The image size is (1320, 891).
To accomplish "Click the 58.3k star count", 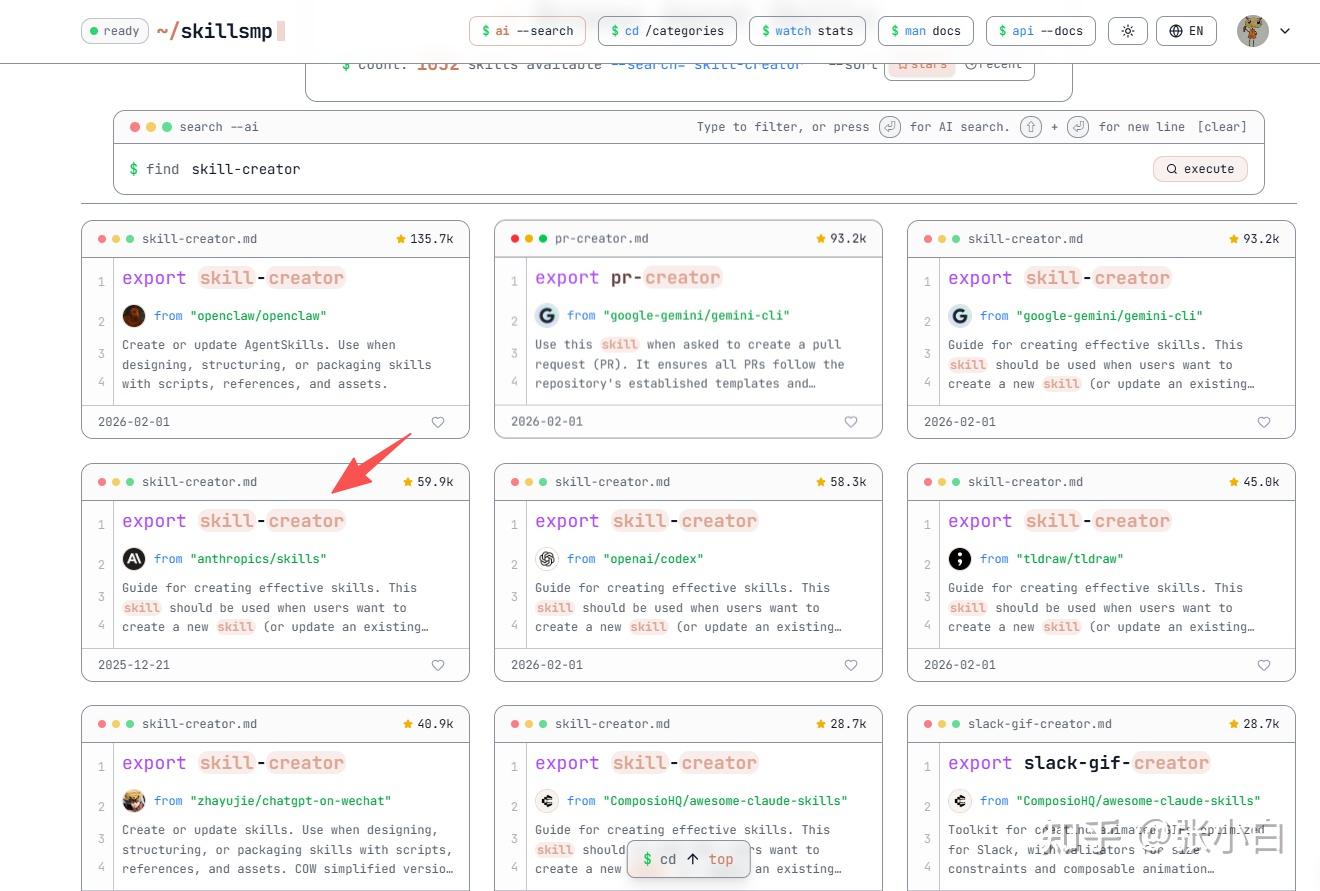I will tap(841, 482).
